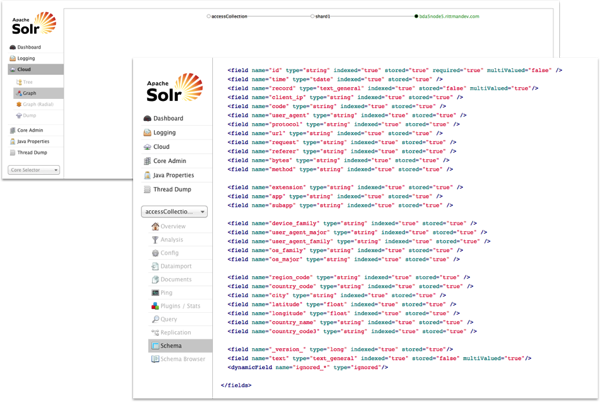The height and width of the screenshot is (402, 600).
Task: Click the field name="_version_" schema line
Action: click(340, 350)
